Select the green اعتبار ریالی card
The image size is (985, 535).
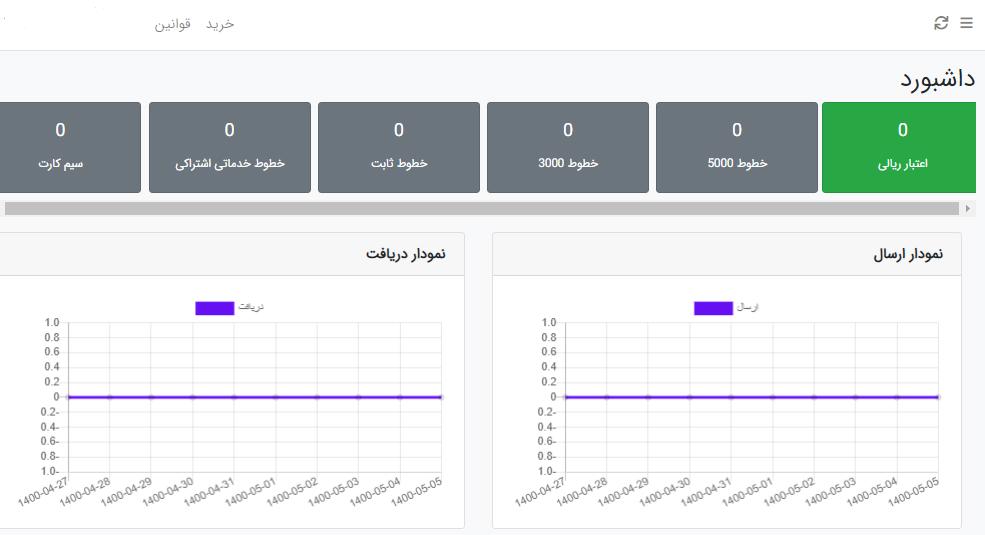coord(900,147)
